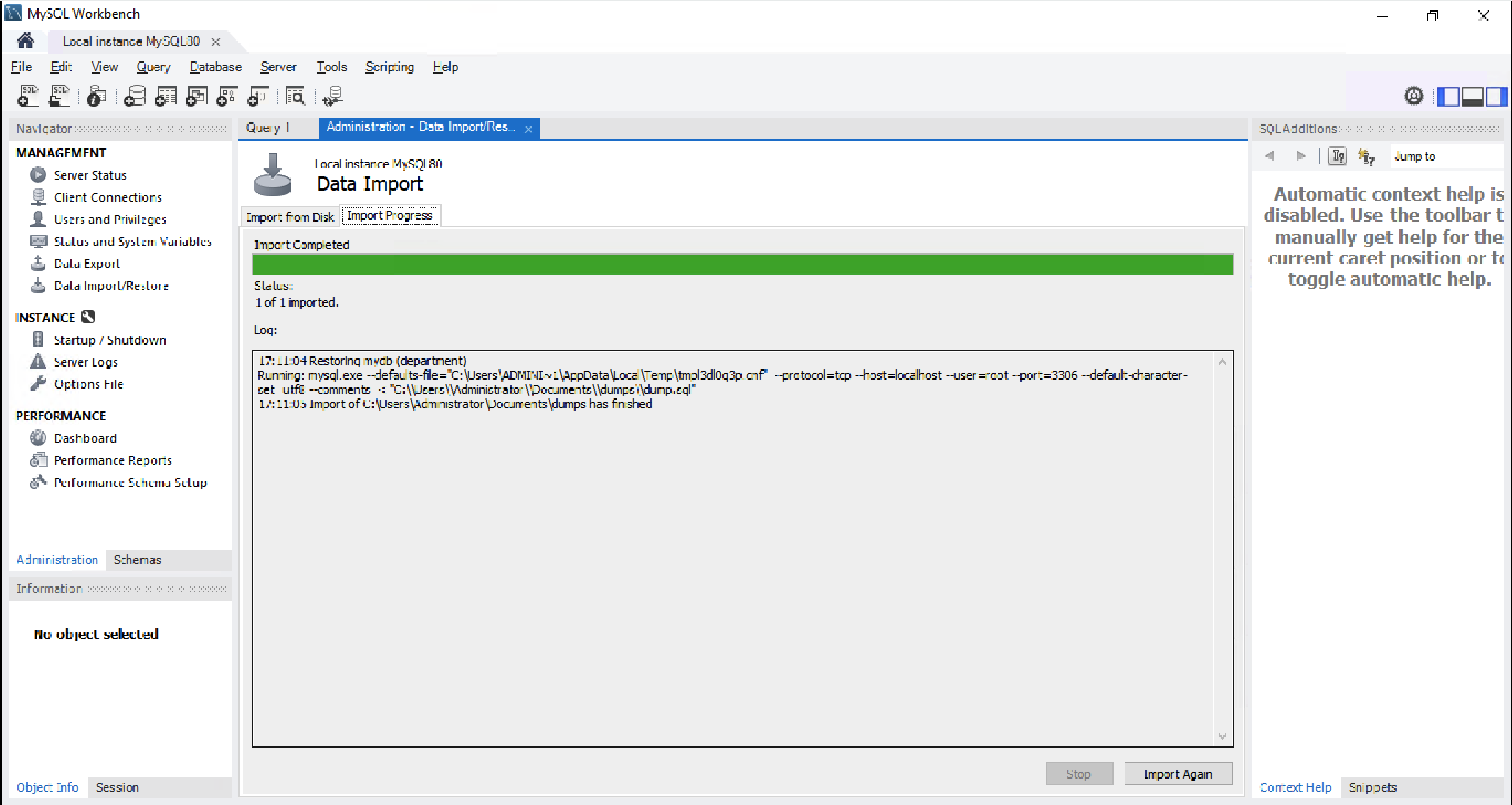Switch to Administration navigator tab
This screenshot has width=1512, height=805.
click(57, 560)
